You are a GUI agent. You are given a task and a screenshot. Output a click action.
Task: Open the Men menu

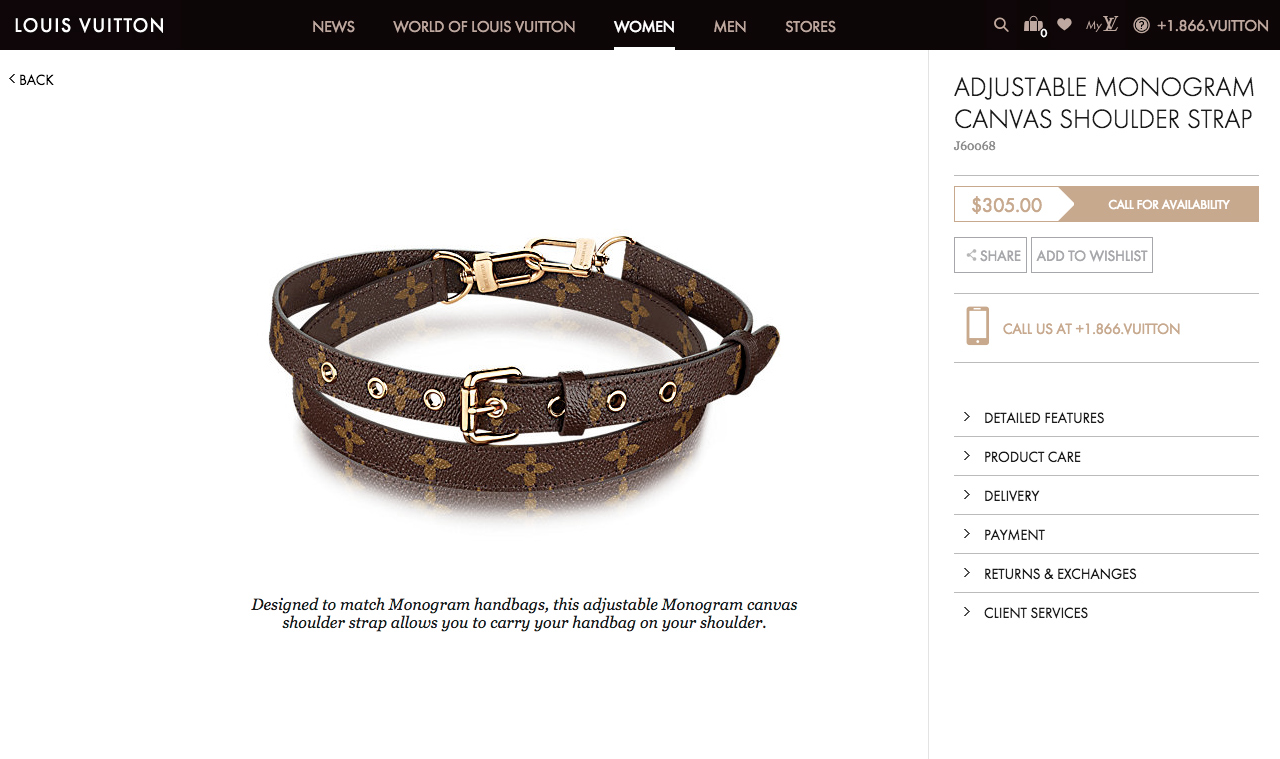[730, 26]
